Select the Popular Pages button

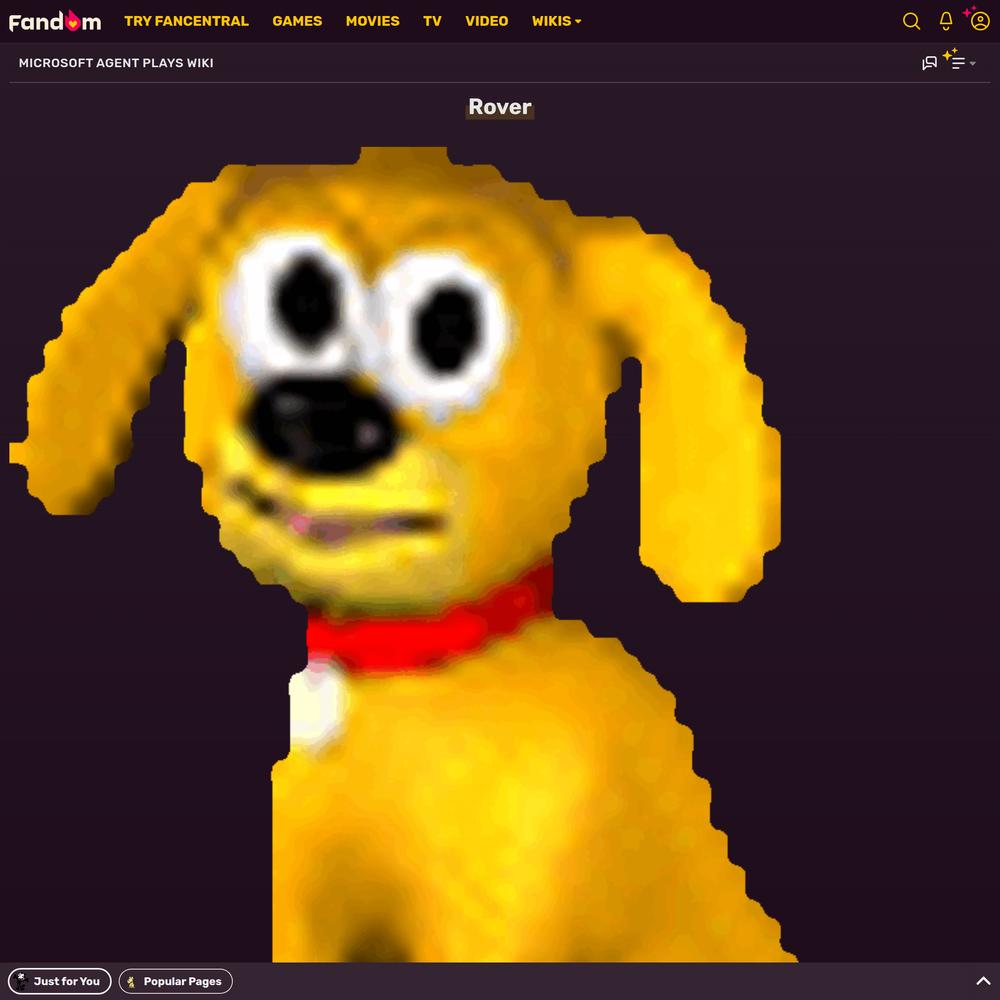coord(175,981)
